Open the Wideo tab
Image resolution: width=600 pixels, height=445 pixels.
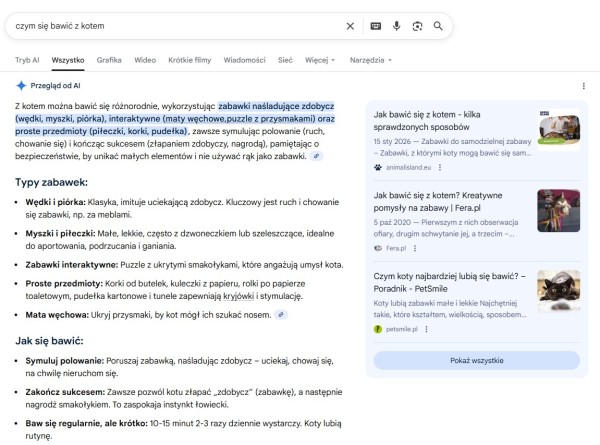point(145,60)
